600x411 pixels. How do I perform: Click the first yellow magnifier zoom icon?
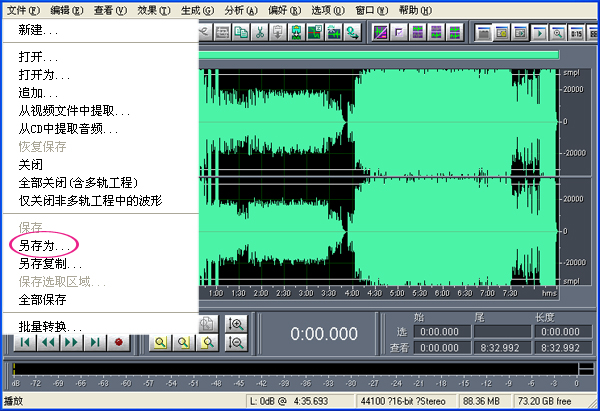(x=160, y=342)
